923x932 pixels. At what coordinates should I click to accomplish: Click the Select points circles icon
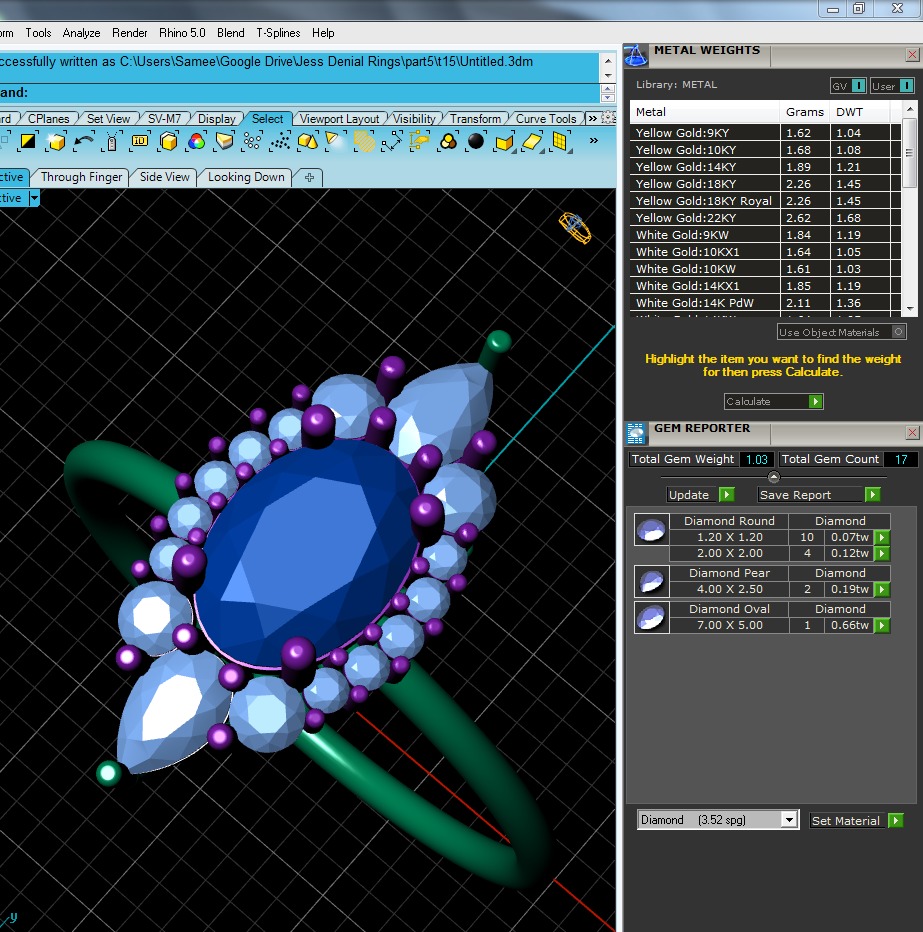pos(252,141)
